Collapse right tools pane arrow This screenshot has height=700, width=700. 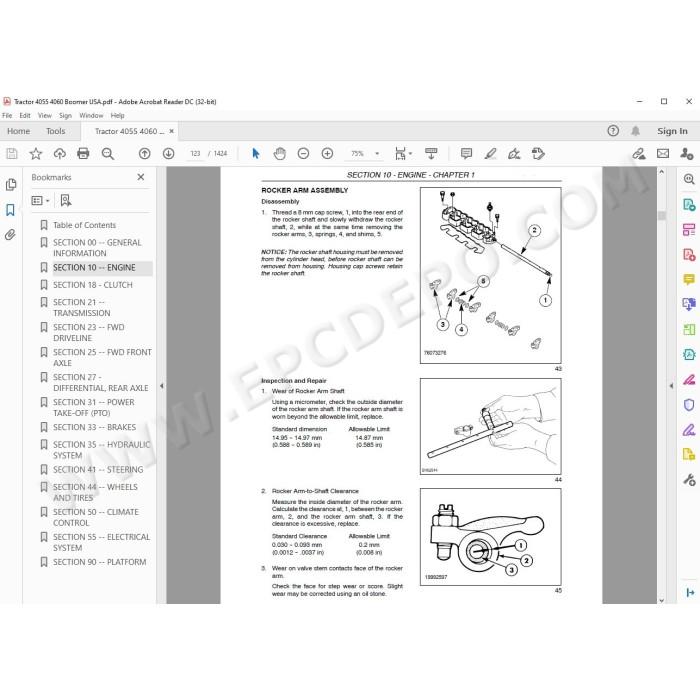[x=671, y=386]
